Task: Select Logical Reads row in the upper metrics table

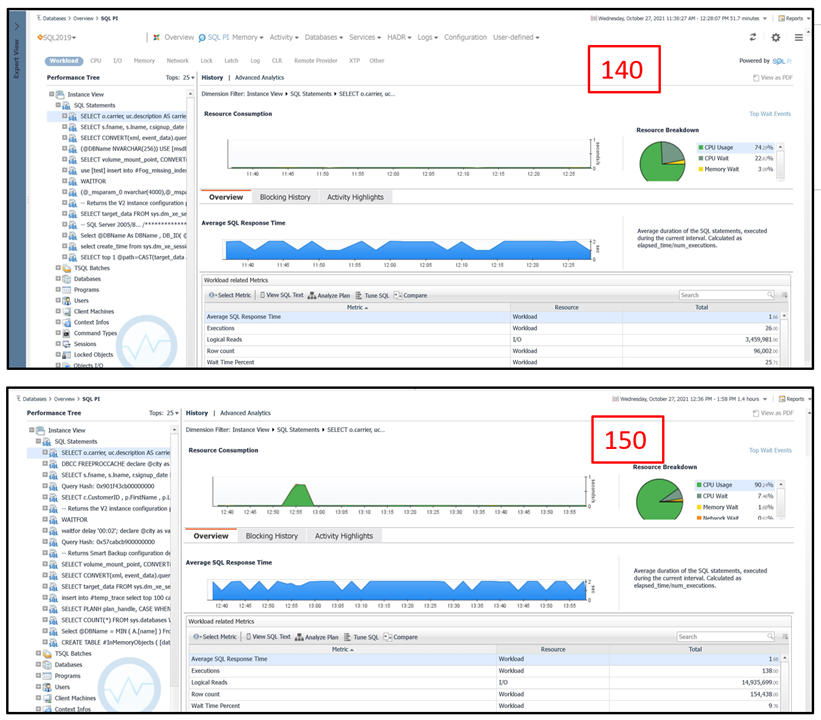Action: pyautogui.click(x=493, y=339)
